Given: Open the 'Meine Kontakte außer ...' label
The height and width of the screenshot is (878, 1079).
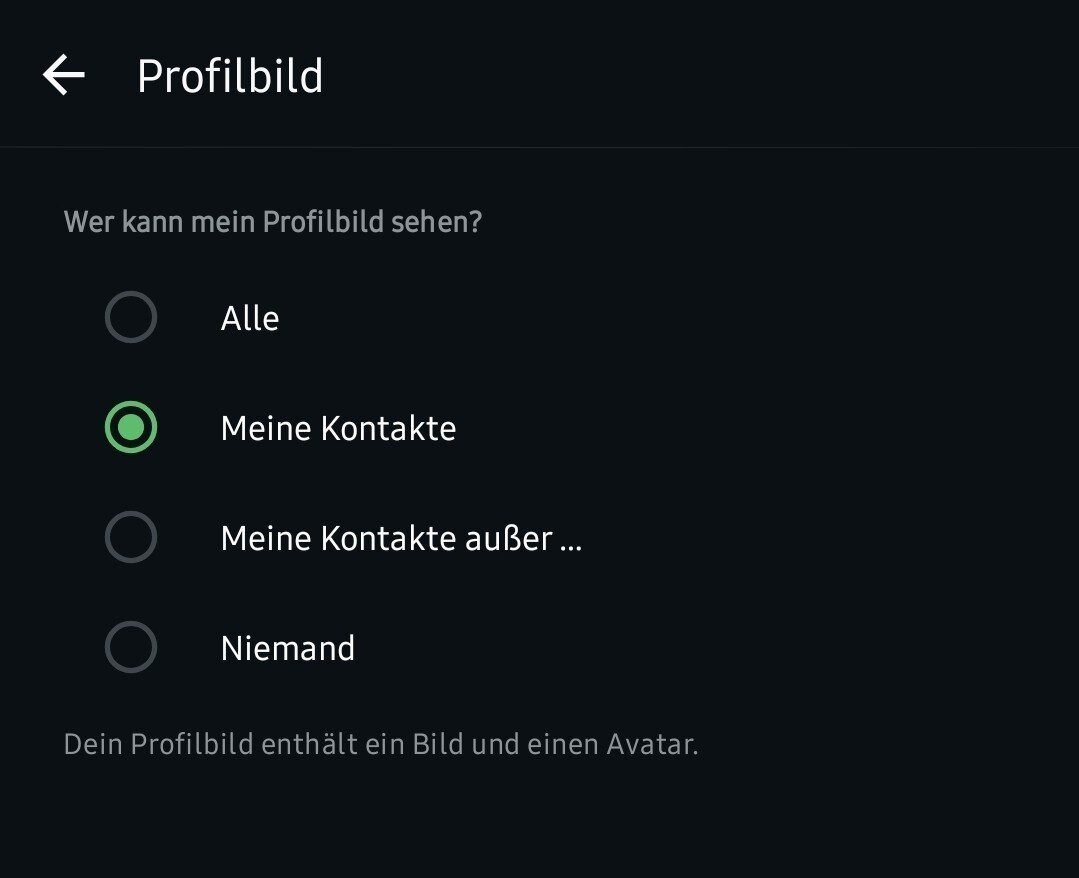Looking at the screenshot, I should point(400,539).
